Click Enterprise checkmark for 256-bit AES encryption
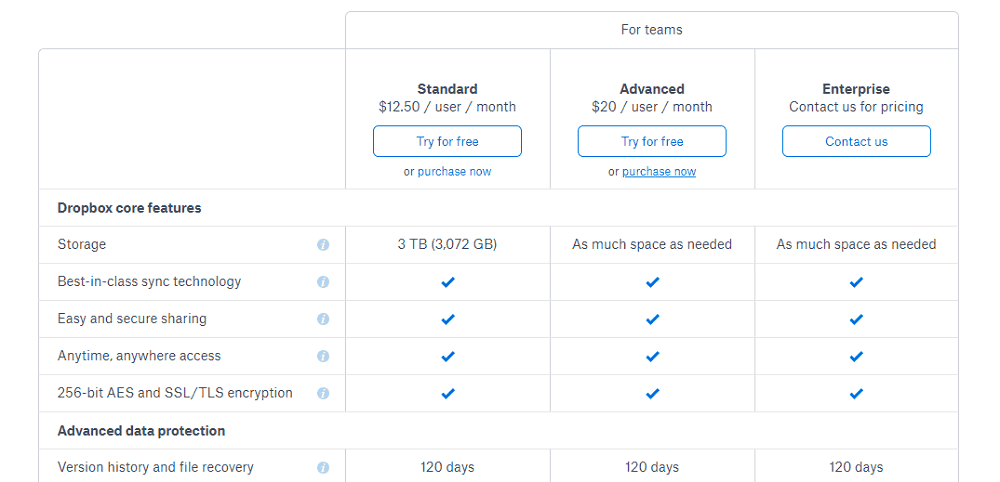The height and width of the screenshot is (482, 1000). click(856, 393)
